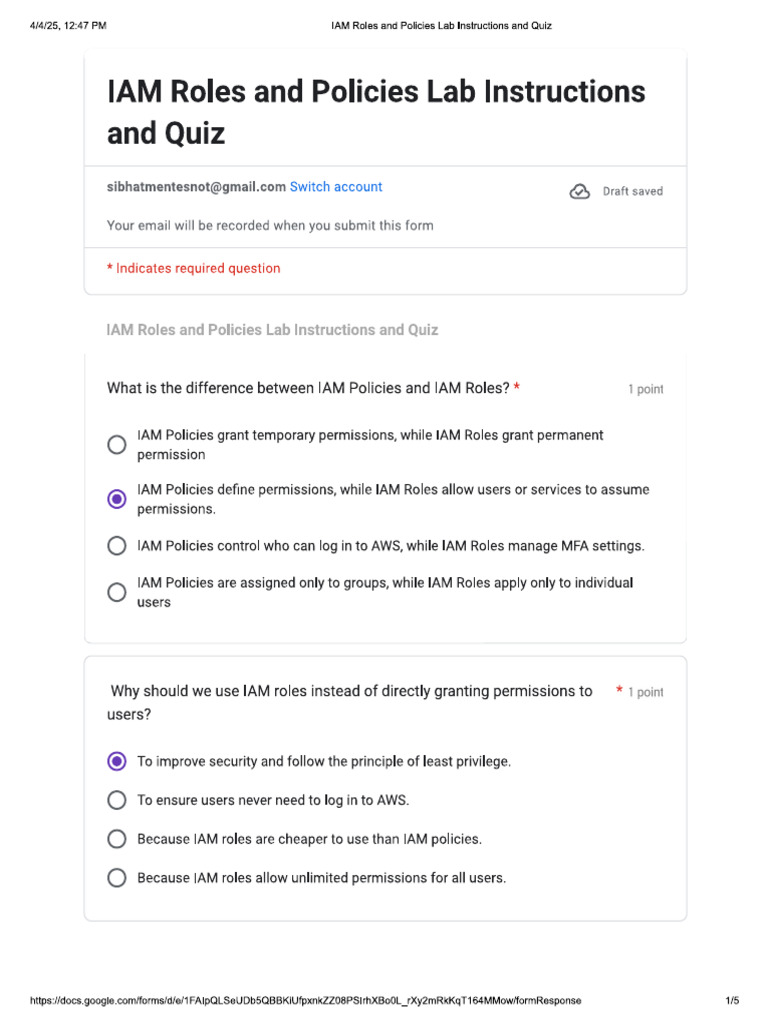Click the page number 1/5 indicator

point(732,1000)
